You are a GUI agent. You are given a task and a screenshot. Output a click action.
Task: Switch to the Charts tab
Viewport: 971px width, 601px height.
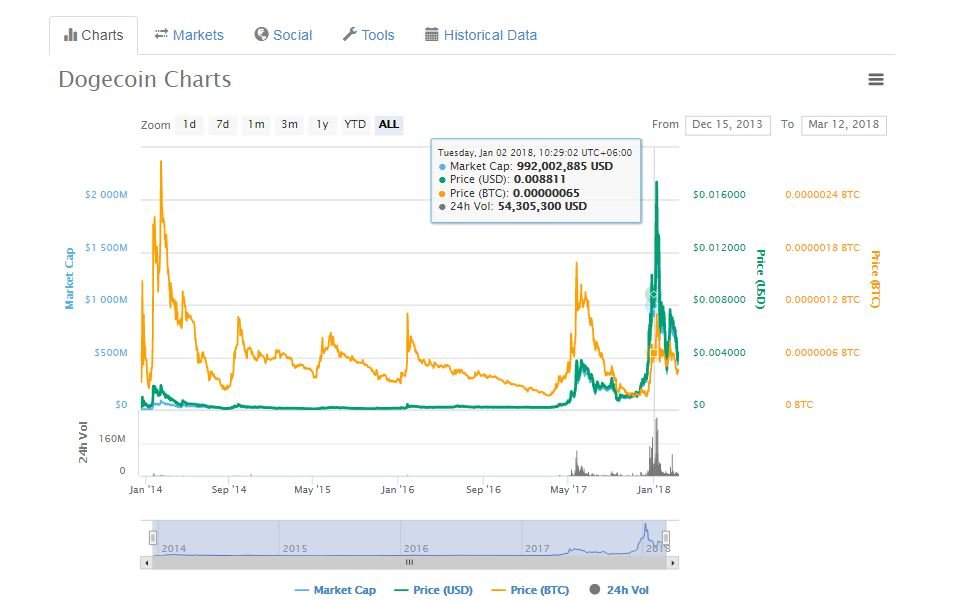[94, 35]
